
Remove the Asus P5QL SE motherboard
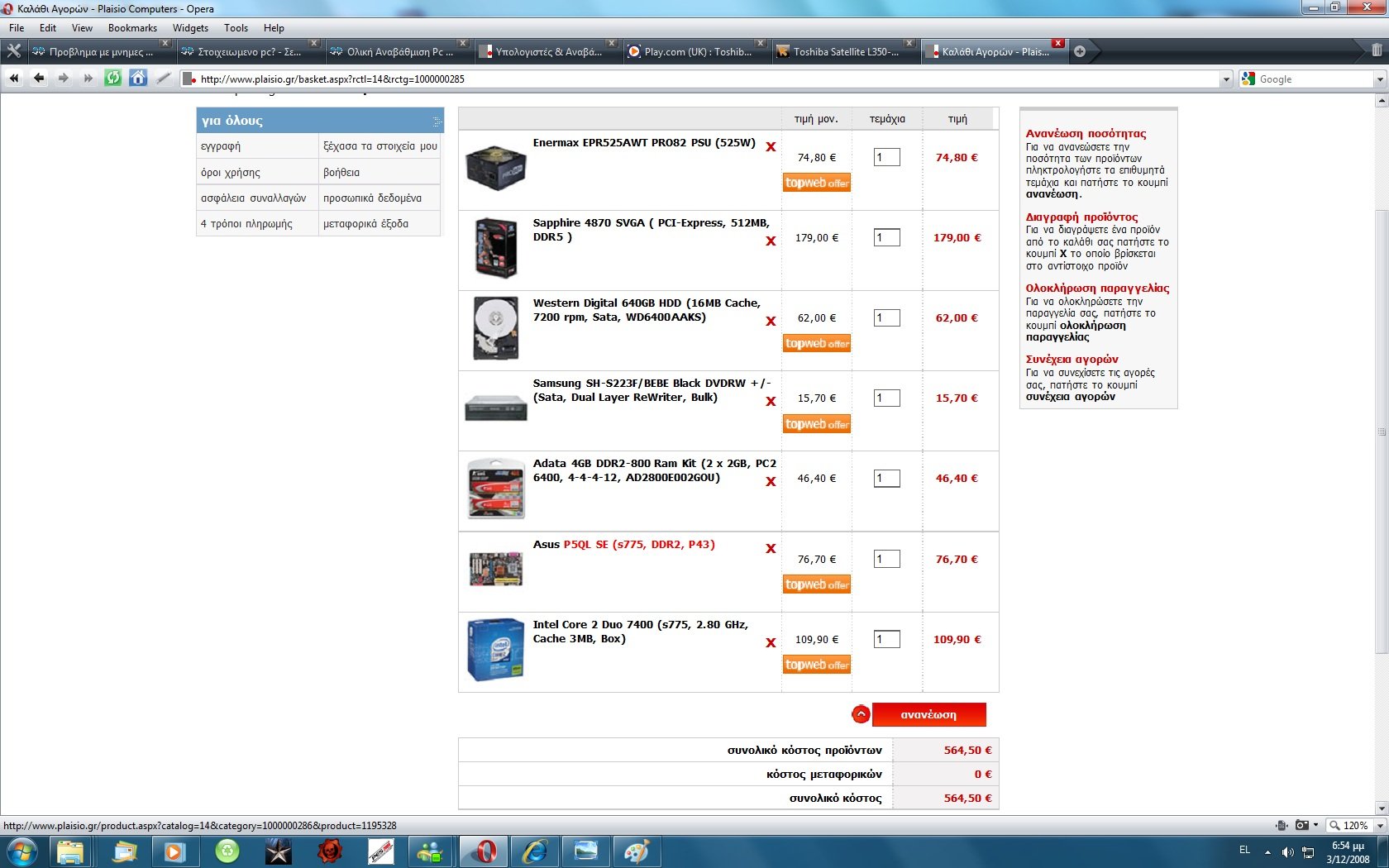[771, 549]
